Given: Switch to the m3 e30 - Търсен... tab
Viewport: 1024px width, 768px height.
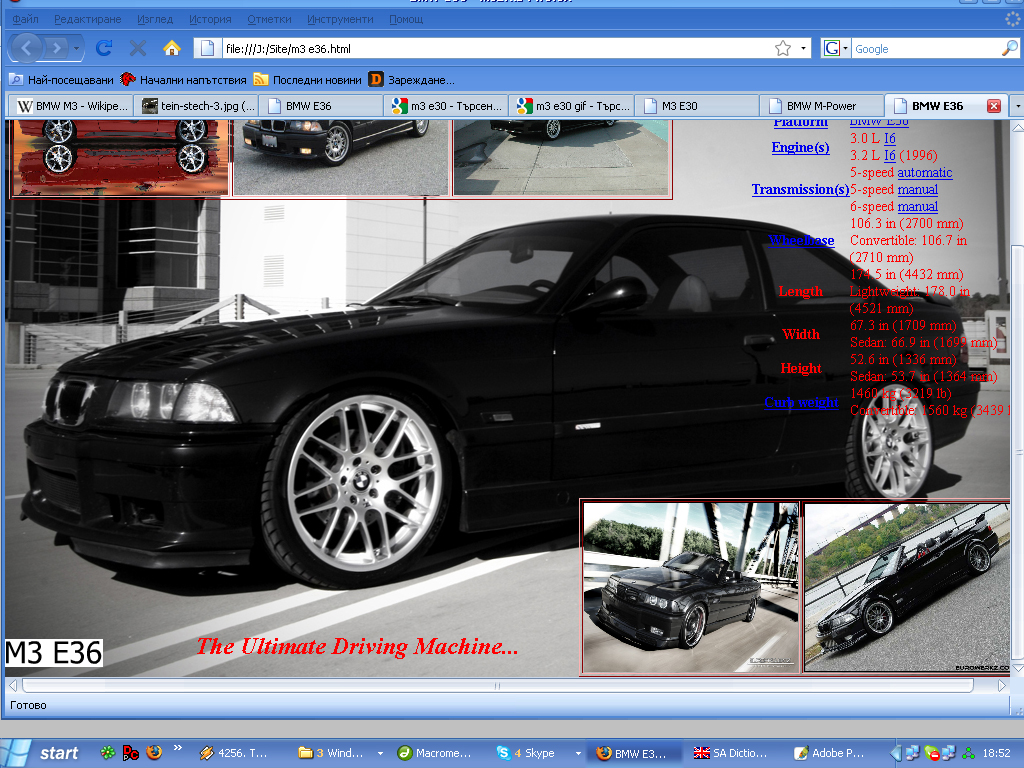Looking at the screenshot, I should pyautogui.click(x=447, y=106).
